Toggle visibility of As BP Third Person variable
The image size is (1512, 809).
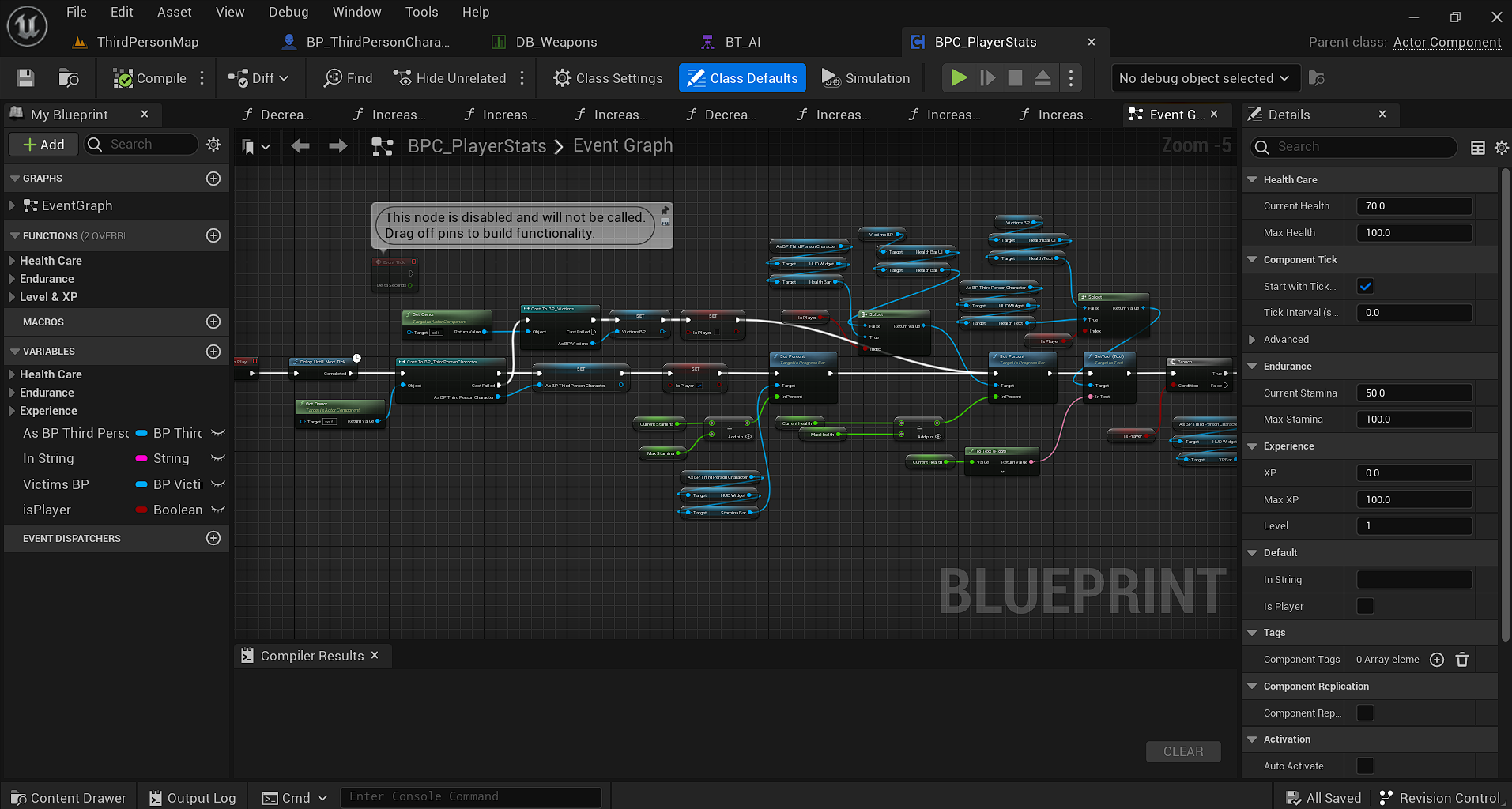pos(218,433)
